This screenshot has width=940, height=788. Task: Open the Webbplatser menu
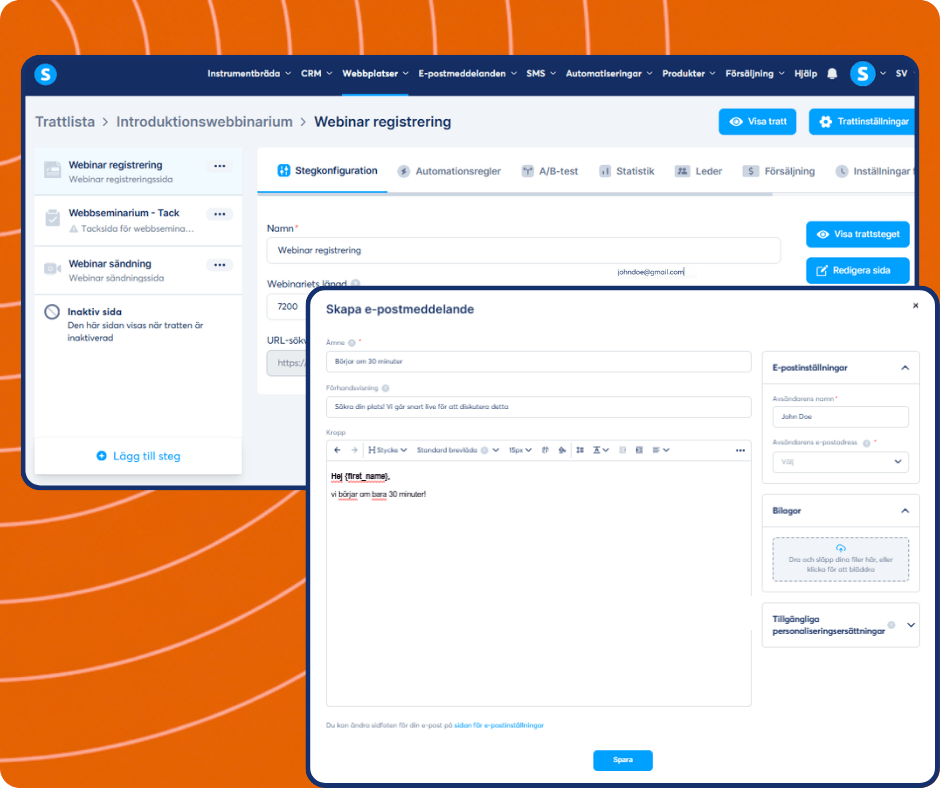pos(375,73)
